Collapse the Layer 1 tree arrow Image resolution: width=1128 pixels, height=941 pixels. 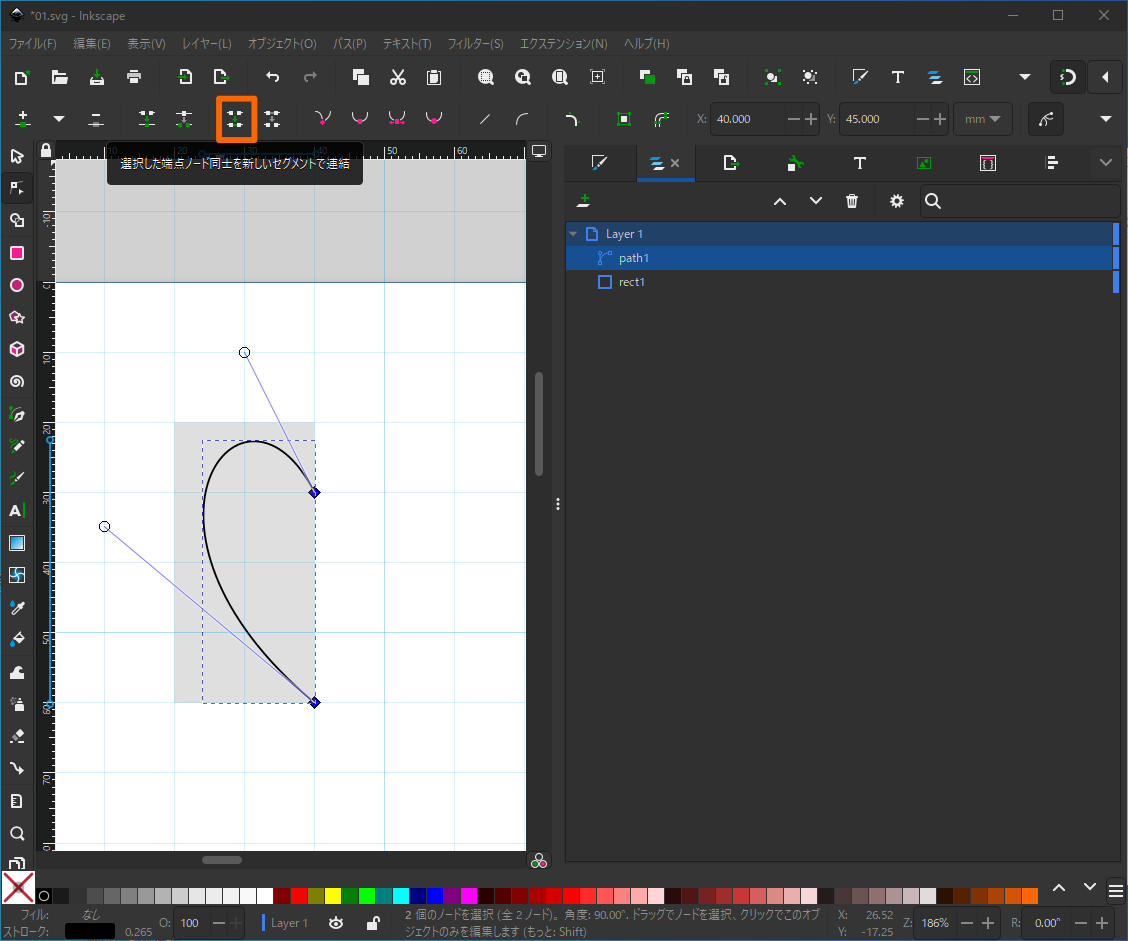click(x=573, y=234)
